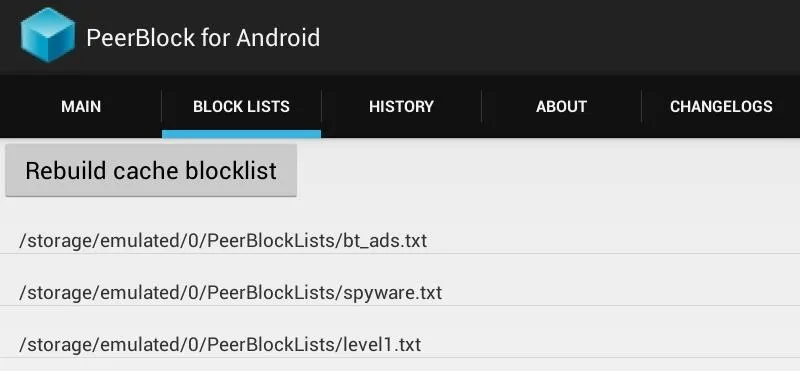Click the blue indicator under BLOCK LISTS

[x=241, y=134]
